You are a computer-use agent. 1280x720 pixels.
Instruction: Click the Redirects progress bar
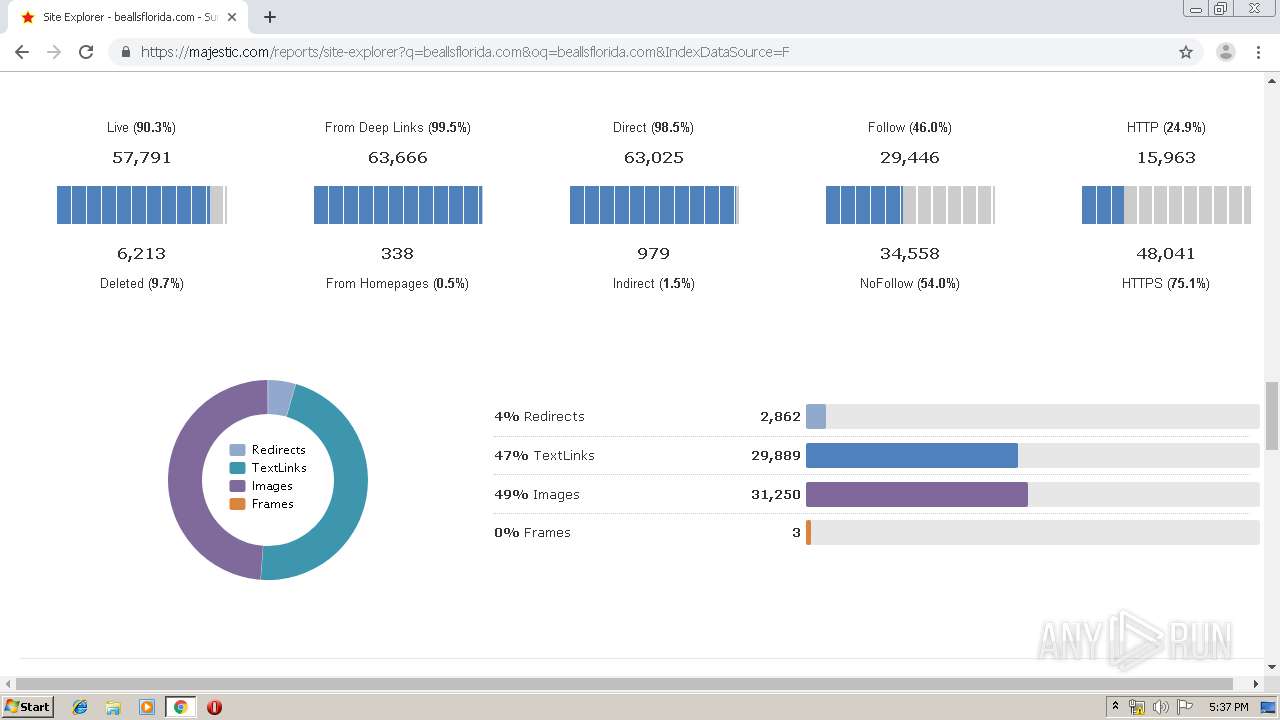1032,416
